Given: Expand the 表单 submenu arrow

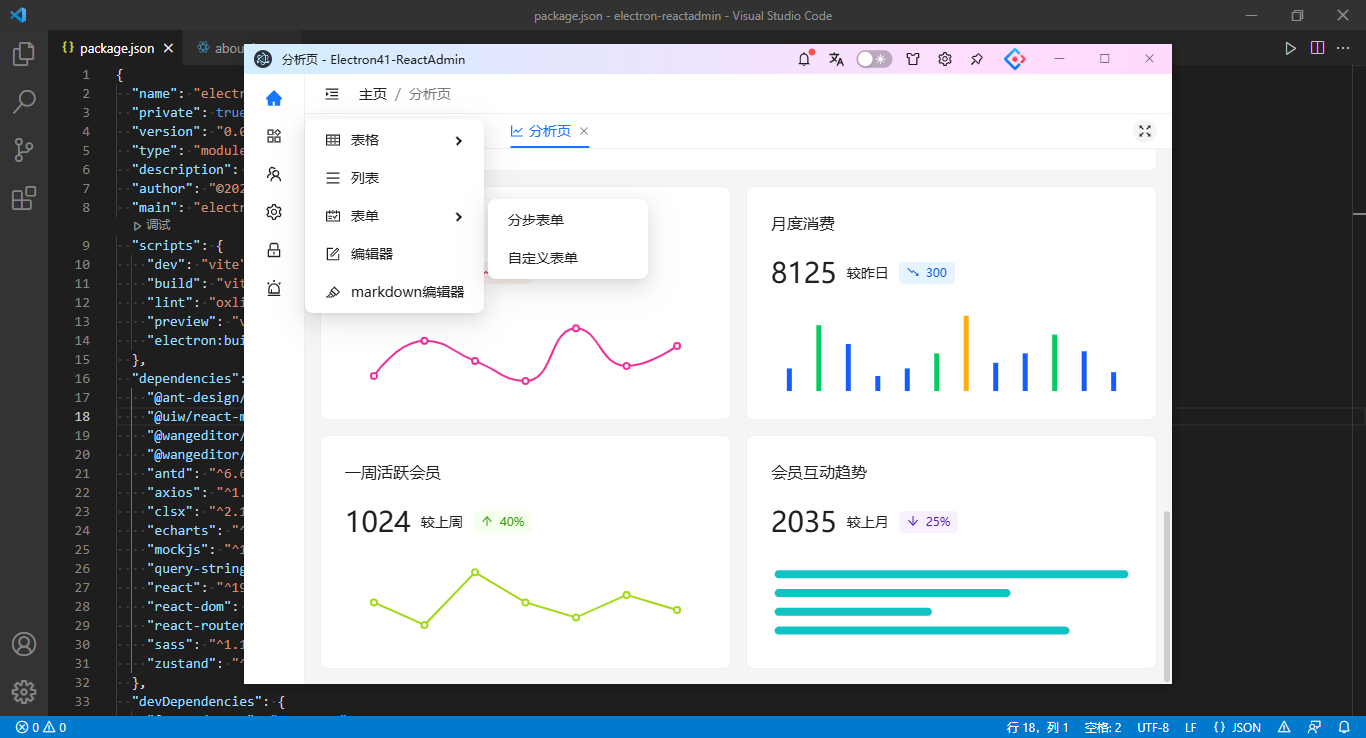Looking at the screenshot, I should [459, 217].
